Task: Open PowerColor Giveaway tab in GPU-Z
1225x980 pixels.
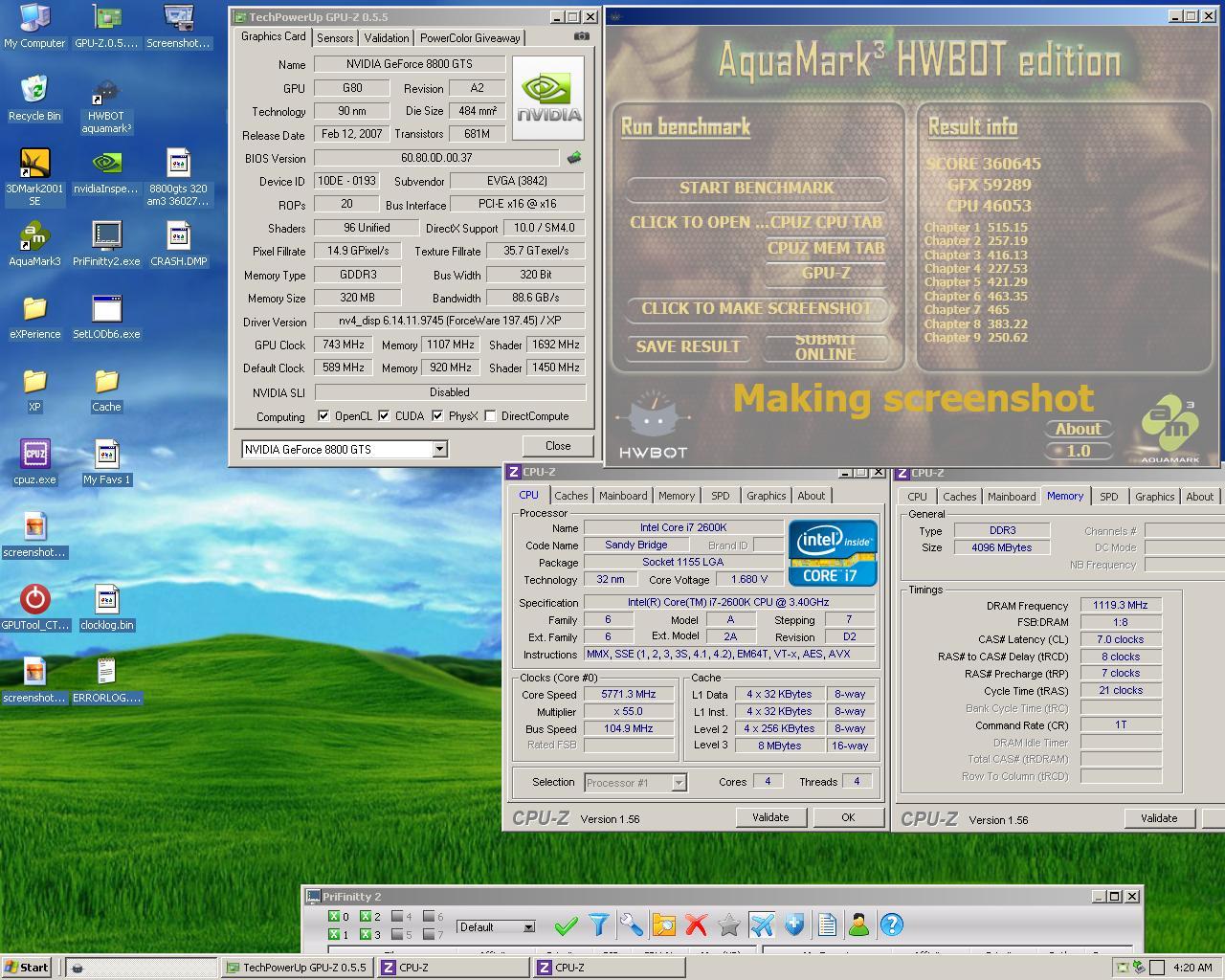Action: (470, 38)
